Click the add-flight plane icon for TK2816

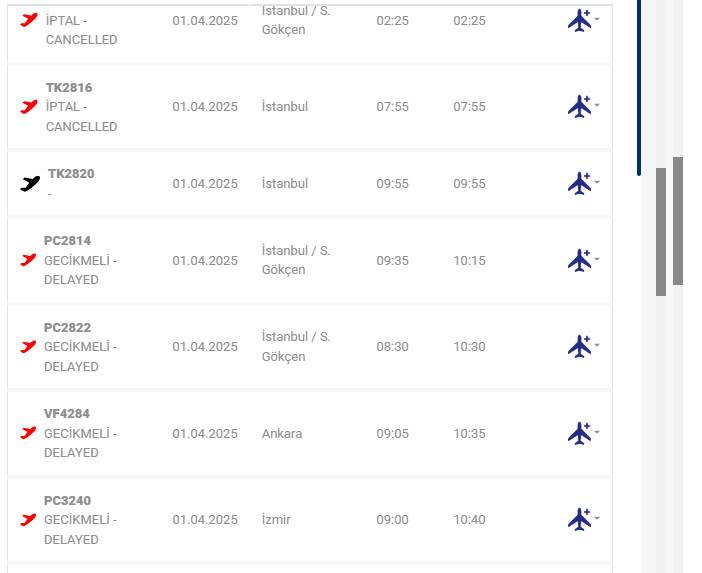click(579, 106)
